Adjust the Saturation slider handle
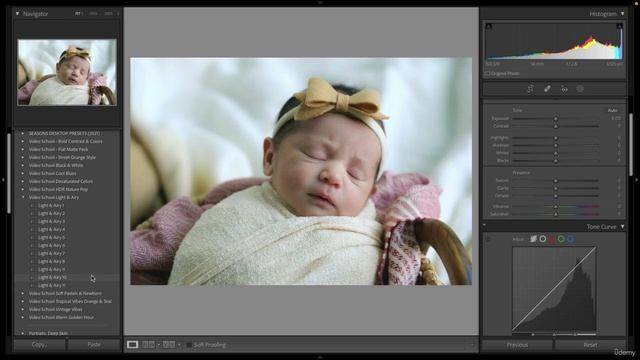The width and height of the screenshot is (640, 360). pyautogui.click(x=556, y=214)
